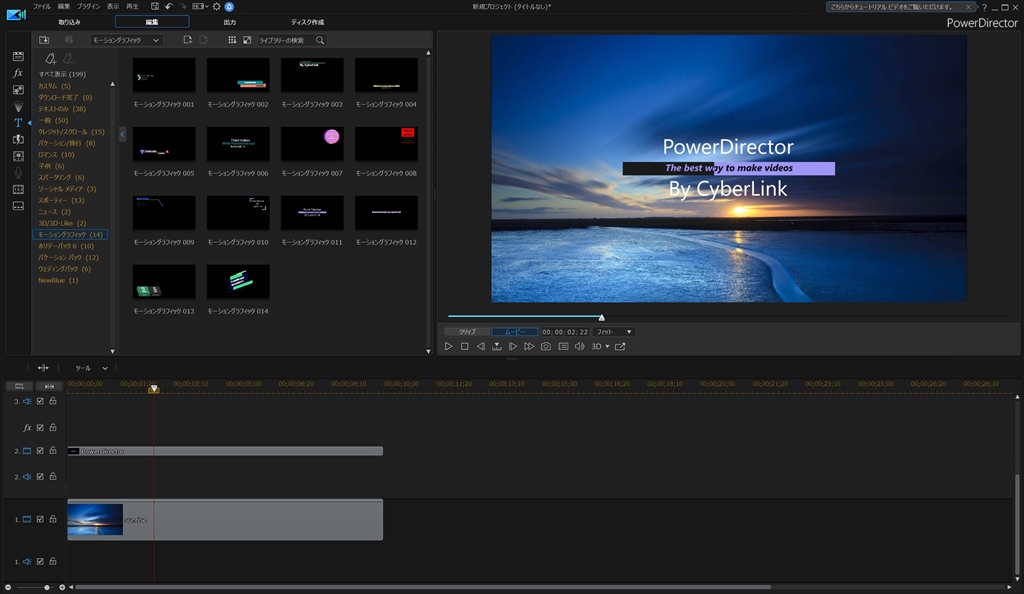The width and height of the screenshot is (1024, 594).
Task: Open the Title Room T icon
Action: [x=18, y=123]
